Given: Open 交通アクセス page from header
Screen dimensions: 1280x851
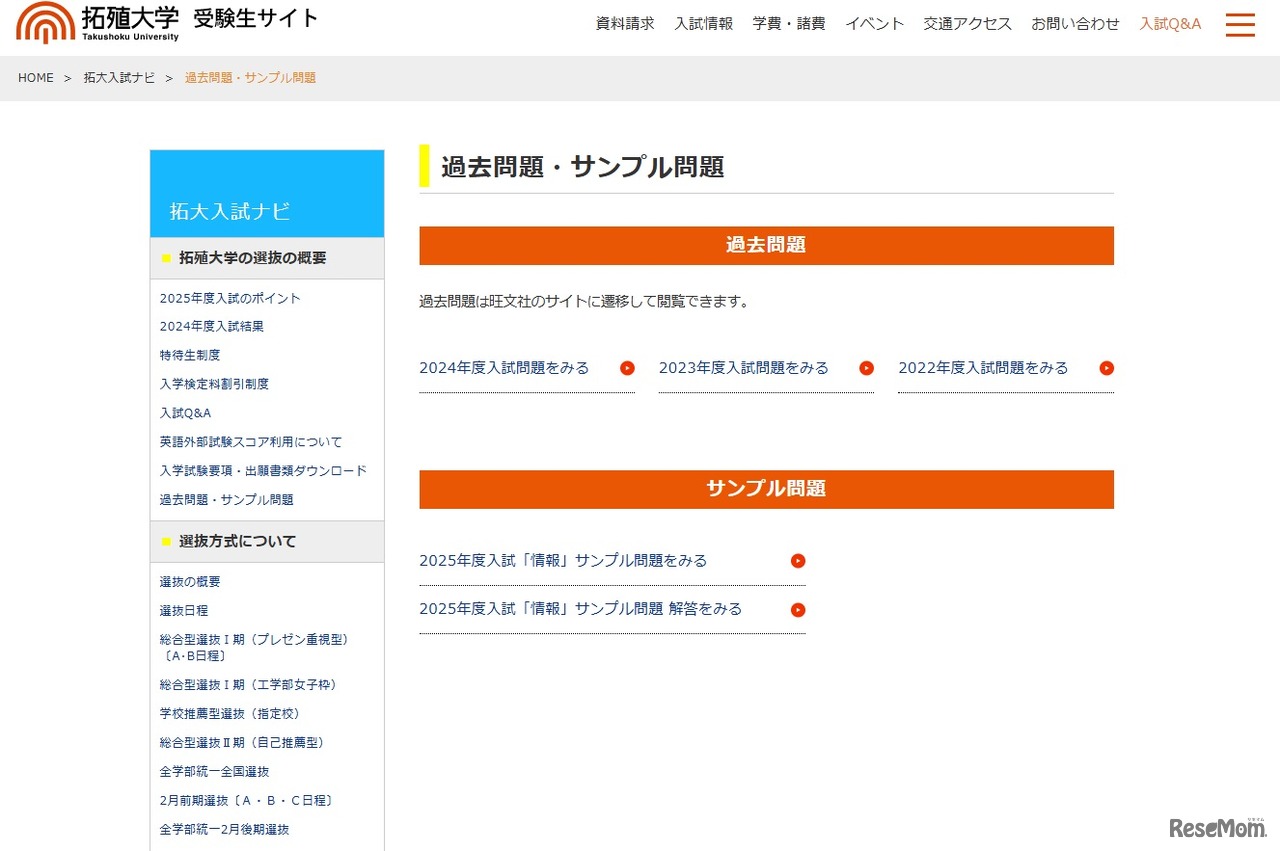Looking at the screenshot, I should pyautogui.click(x=967, y=24).
